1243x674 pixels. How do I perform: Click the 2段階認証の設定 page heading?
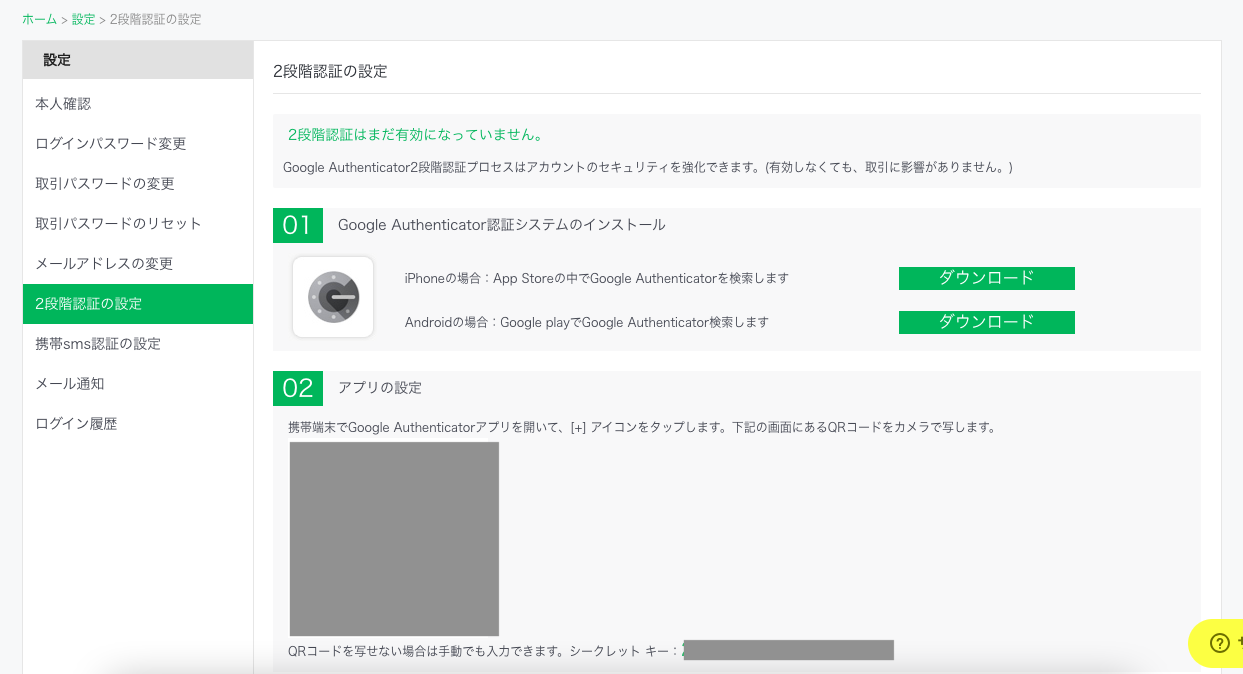point(330,71)
